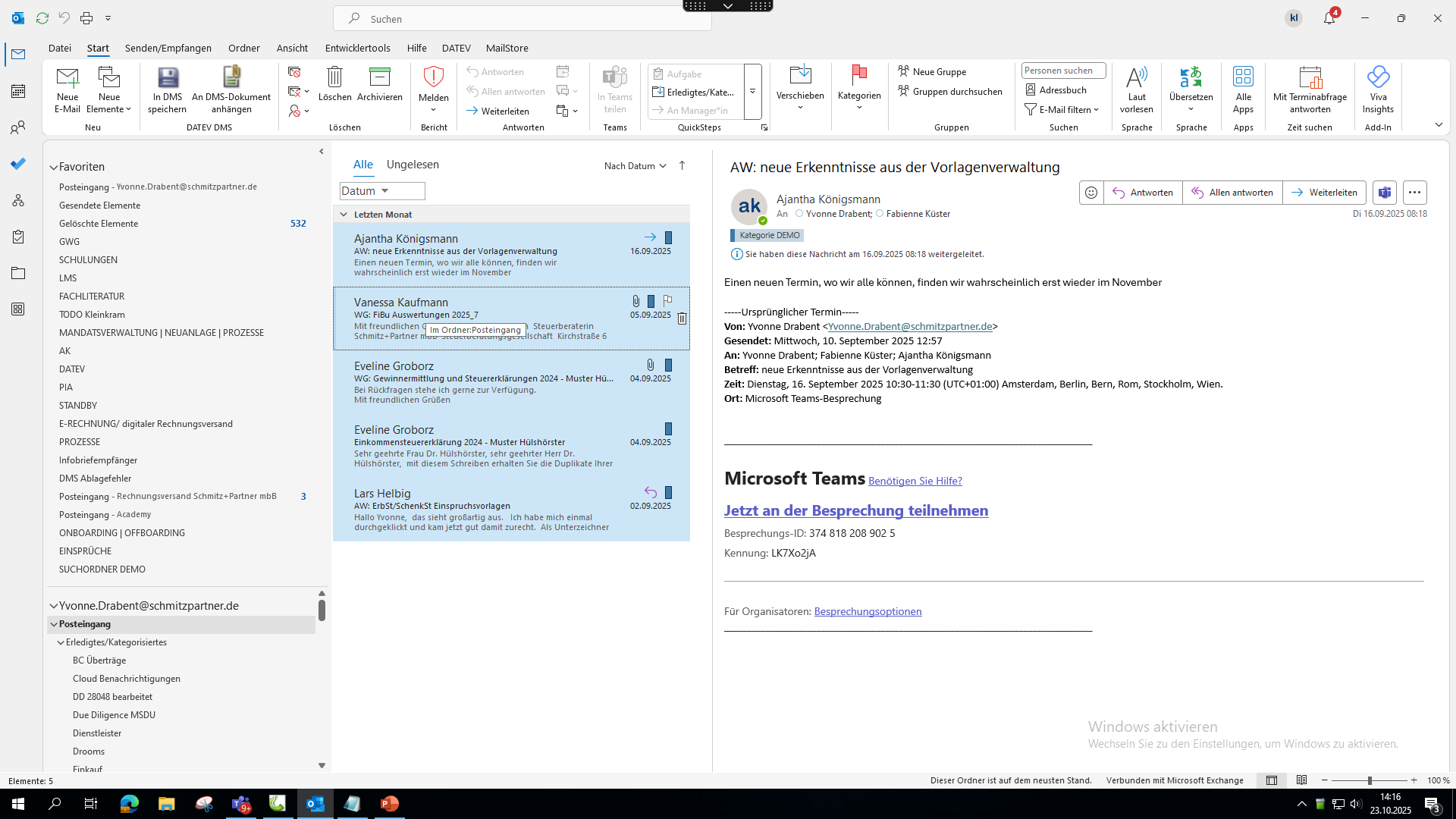Click zoom out minus button
This screenshot has width=1456, height=819.
coord(1325,780)
